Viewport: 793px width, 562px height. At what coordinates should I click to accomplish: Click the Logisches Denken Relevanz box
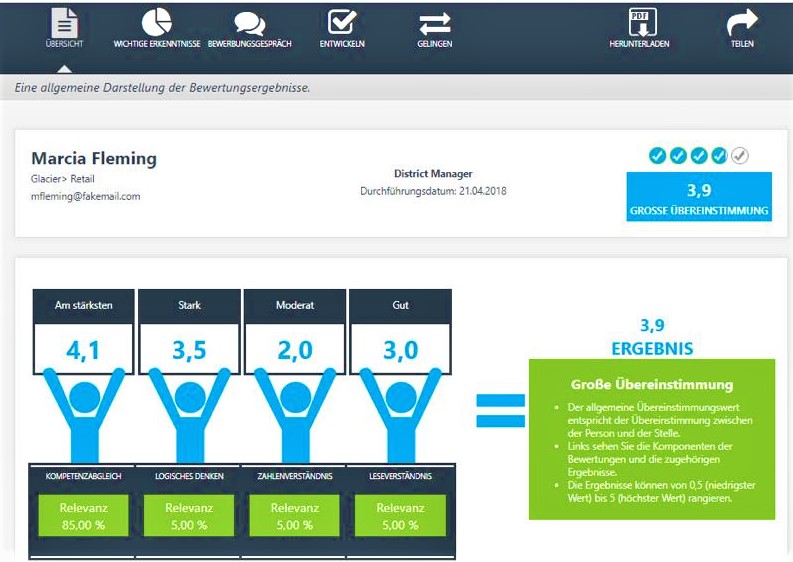(x=189, y=515)
